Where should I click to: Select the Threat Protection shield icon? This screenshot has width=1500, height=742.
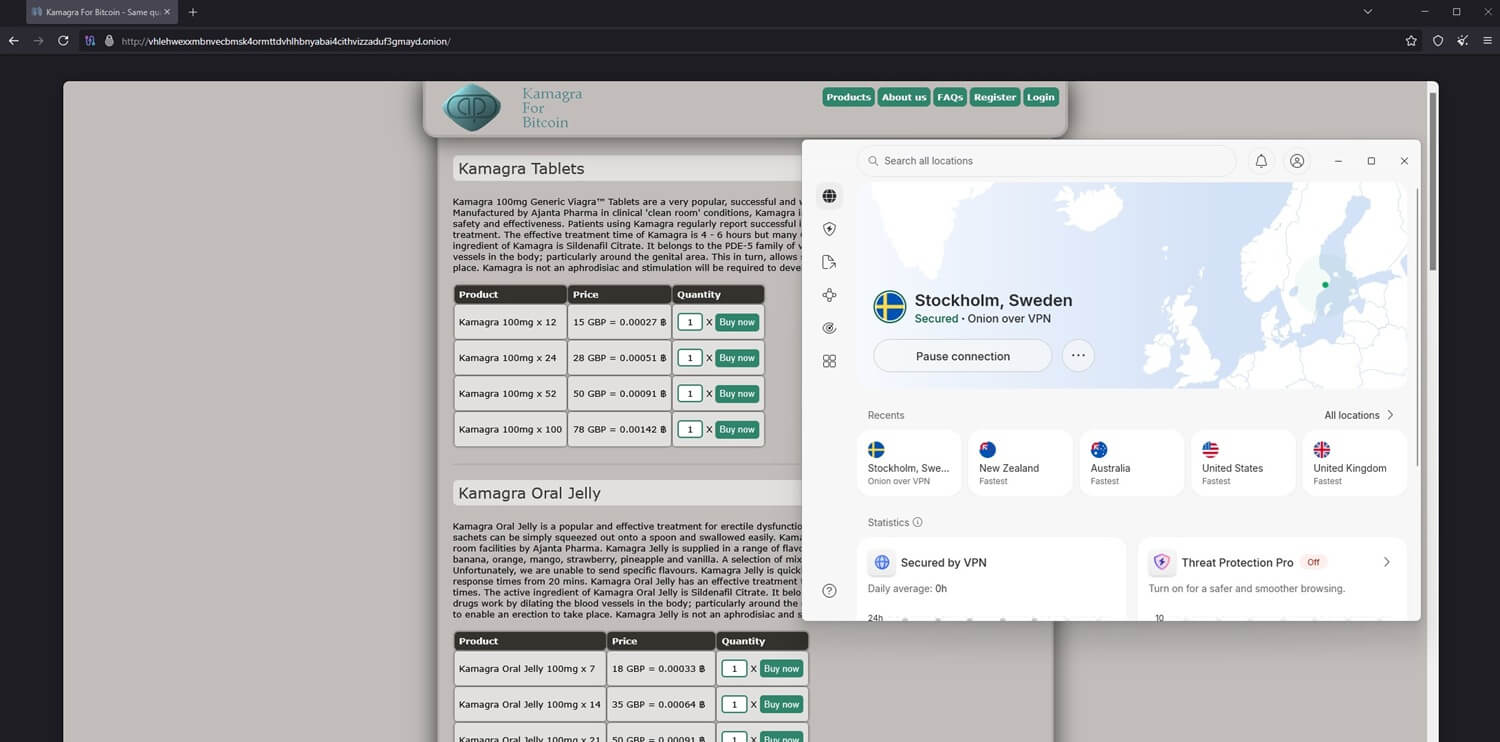[829, 228]
